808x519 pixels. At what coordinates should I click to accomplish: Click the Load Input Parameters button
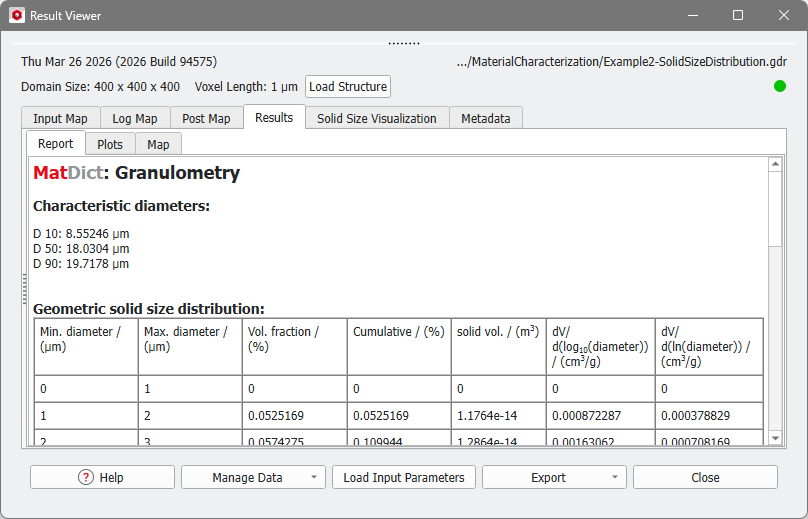click(x=404, y=477)
